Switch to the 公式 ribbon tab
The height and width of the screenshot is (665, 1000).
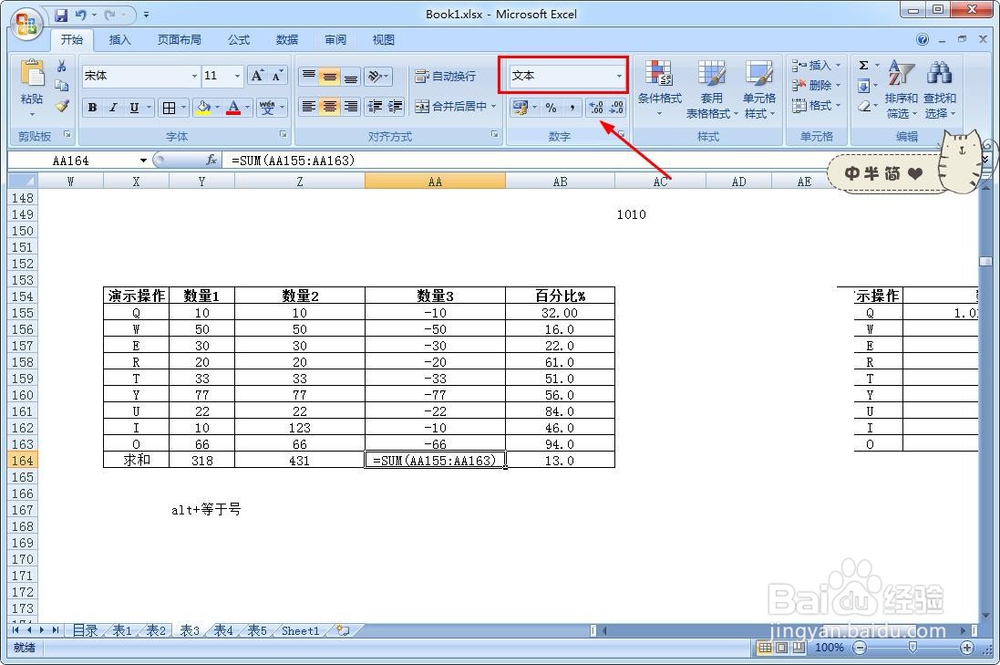pos(237,40)
